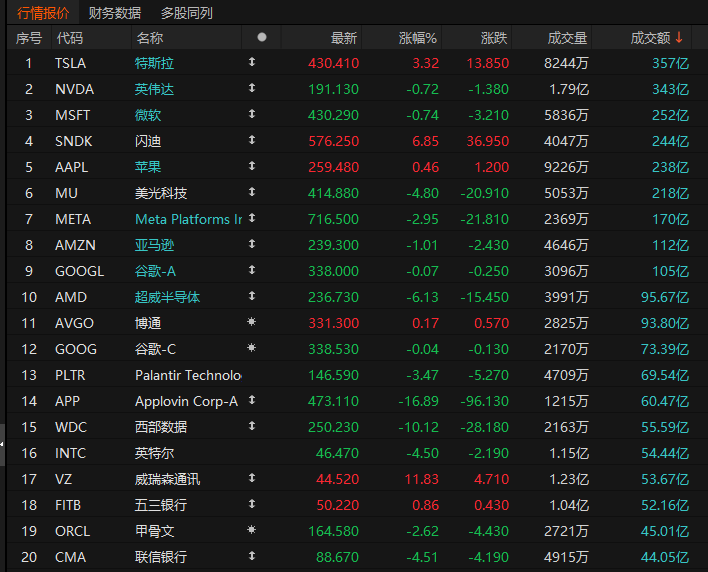This screenshot has width=708, height=572.
Task: Select the AVGO ticker code
Action: pyautogui.click(x=75, y=323)
